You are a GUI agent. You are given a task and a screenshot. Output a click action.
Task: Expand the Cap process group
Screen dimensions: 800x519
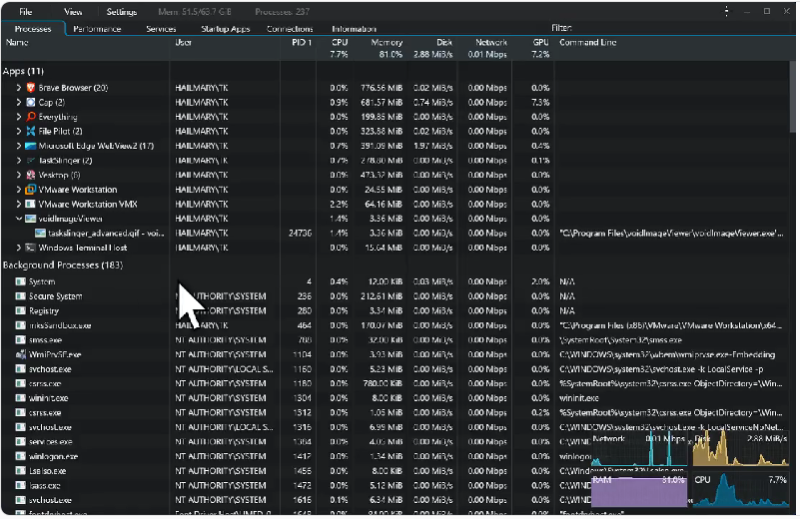[x=19, y=103]
